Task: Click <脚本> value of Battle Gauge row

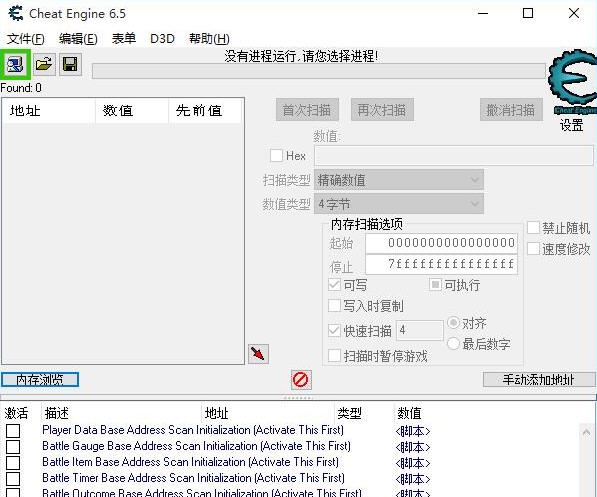Action: tap(413, 447)
